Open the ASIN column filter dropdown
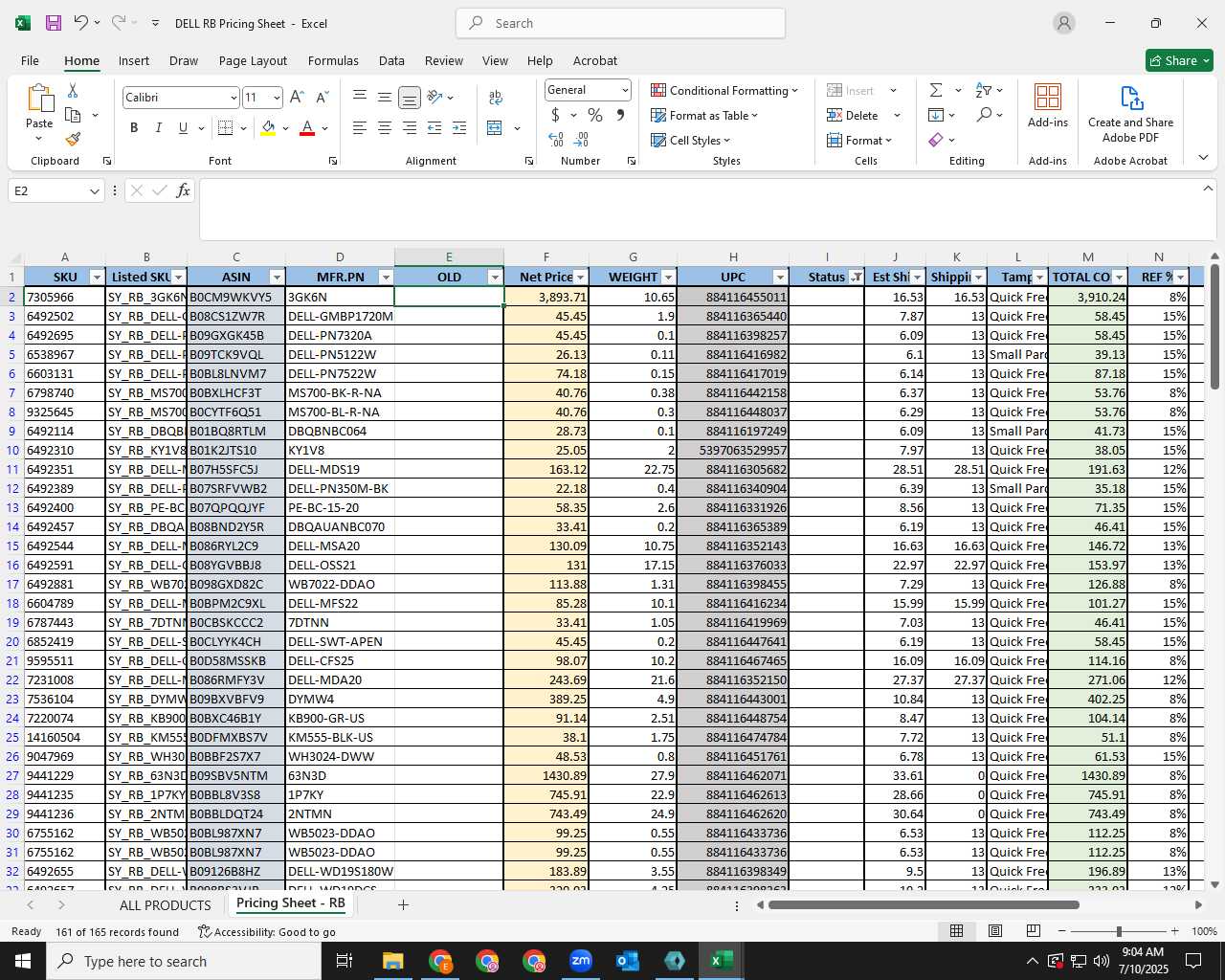 (277, 278)
